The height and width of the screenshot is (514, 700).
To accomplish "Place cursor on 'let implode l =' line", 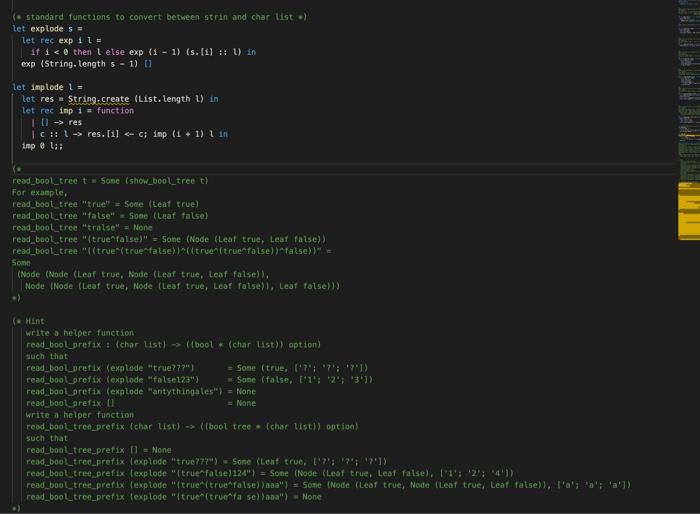I will click(47, 87).
